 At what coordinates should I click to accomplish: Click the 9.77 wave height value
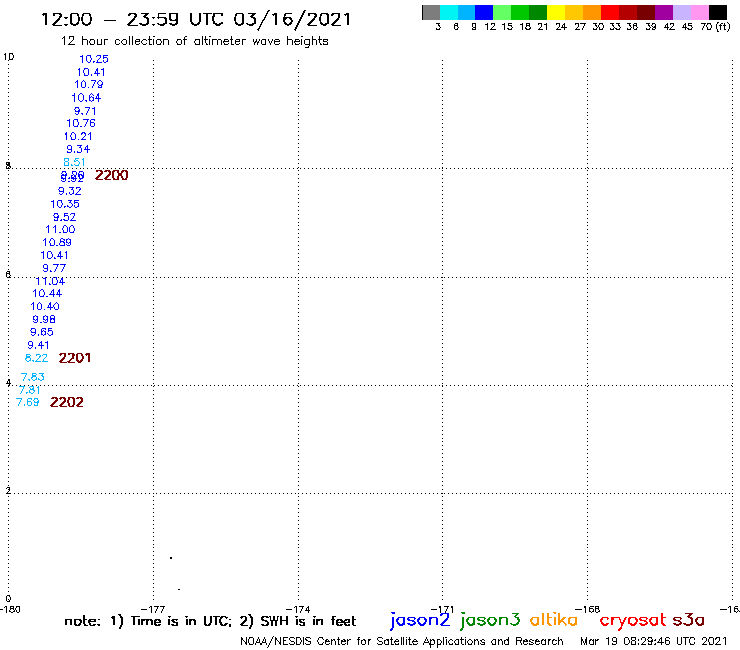tap(54, 268)
